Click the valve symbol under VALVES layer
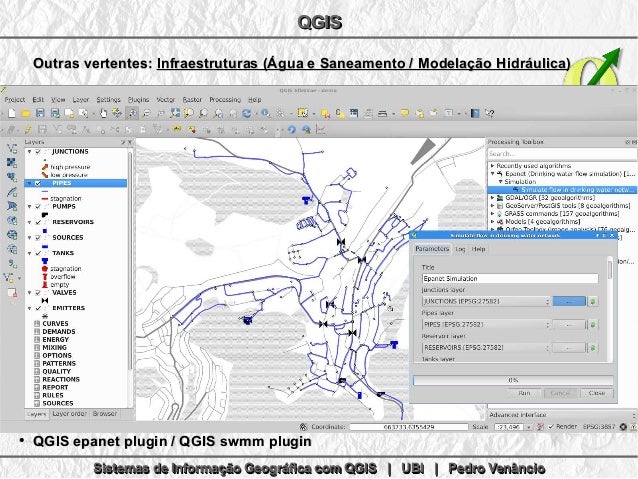 coord(44,301)
